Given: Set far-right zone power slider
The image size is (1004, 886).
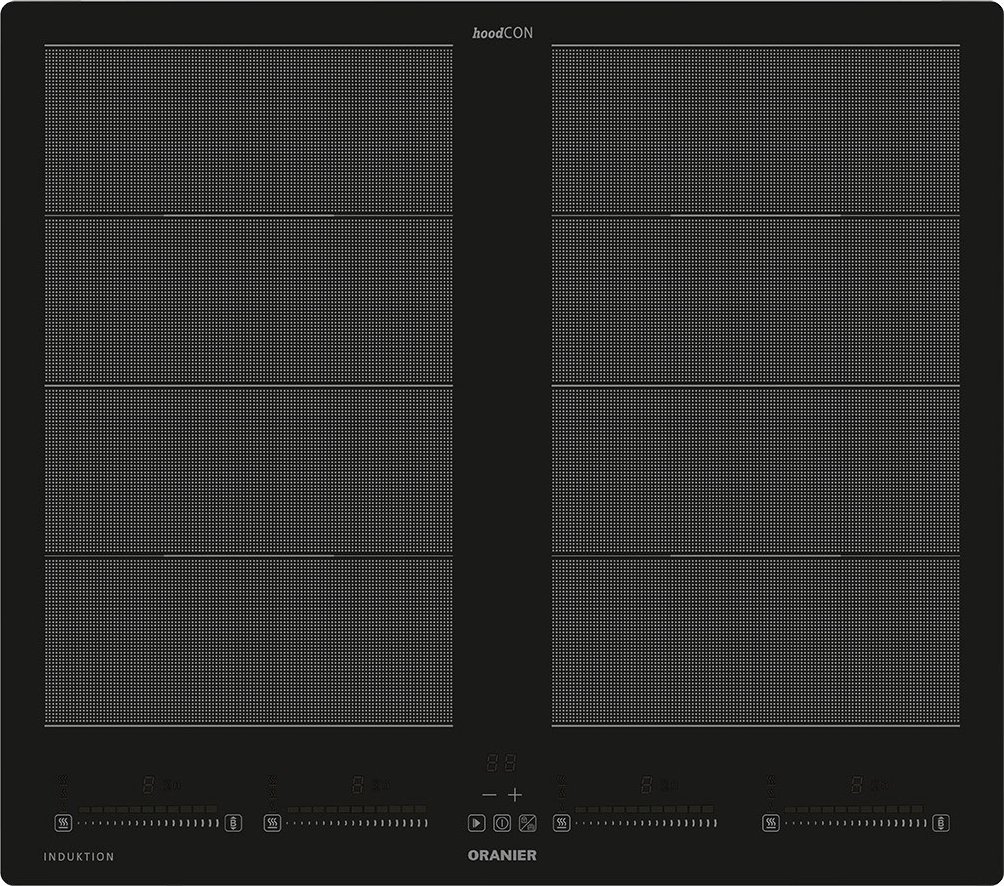Looking at the screenshot, I should pyautogui.click(x=855, y=823).
